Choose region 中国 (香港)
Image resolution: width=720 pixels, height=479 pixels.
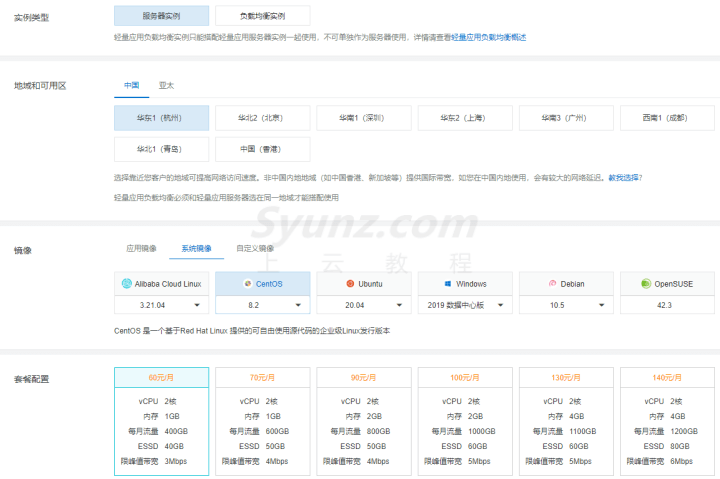(263, 149)
